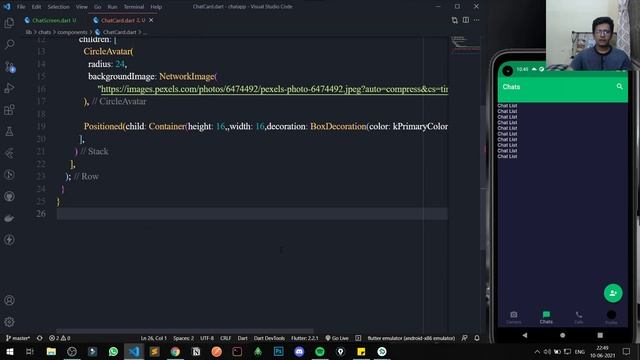
Task: Switch to the ChatCard.dart tab
Action: click(122, 20)
